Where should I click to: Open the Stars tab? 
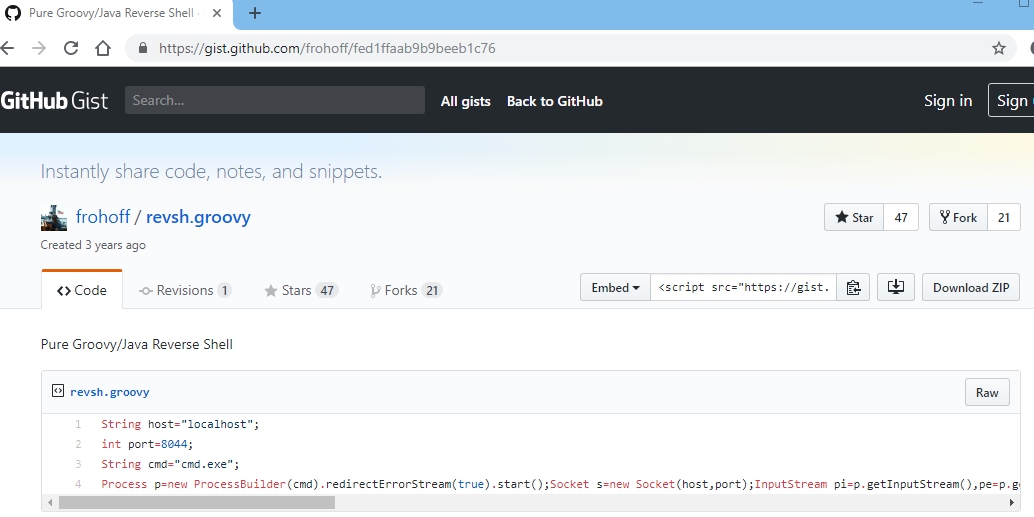(x=301, y=290)
